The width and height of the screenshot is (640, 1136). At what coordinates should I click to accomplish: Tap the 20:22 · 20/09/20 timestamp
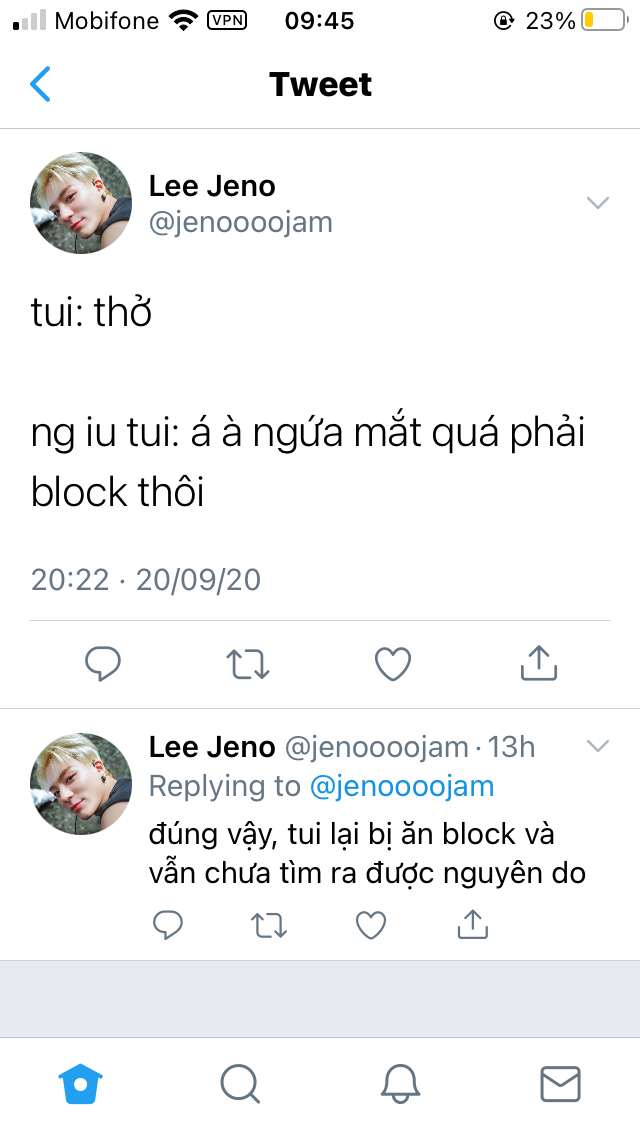tap(146, 580)
